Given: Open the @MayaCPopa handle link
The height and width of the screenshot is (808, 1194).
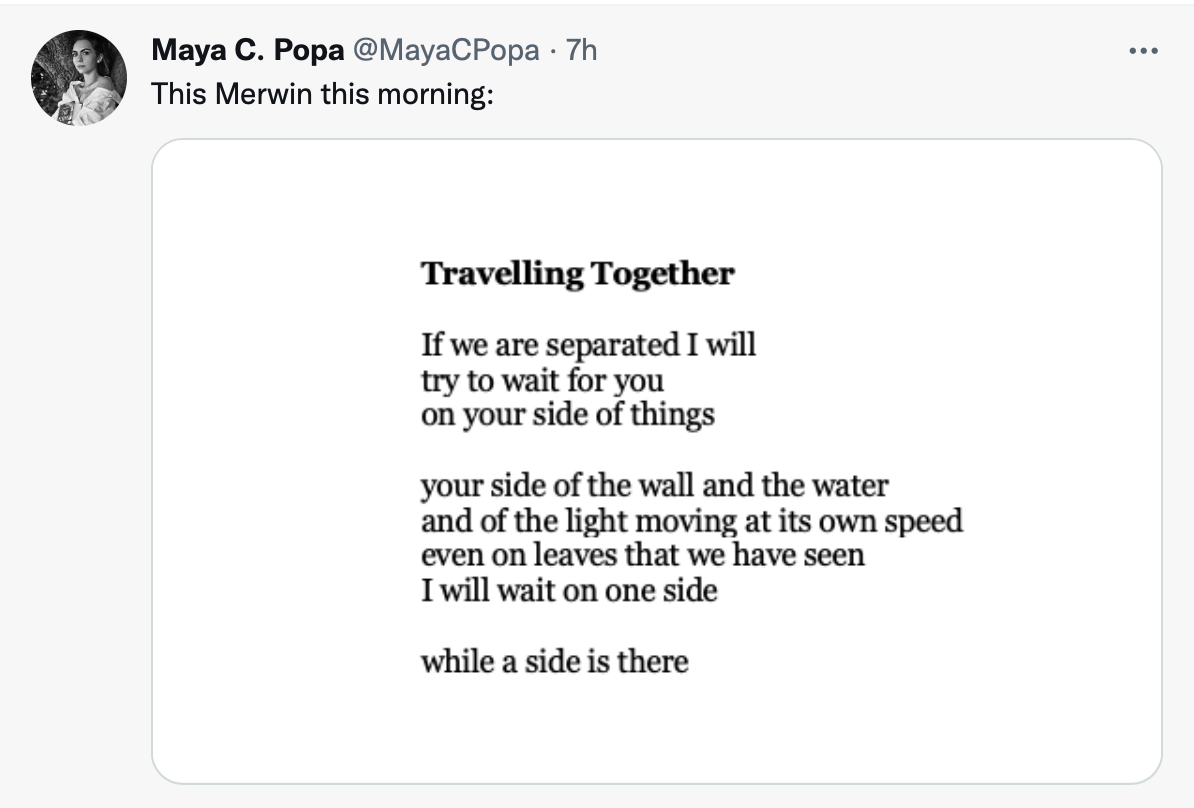Looking at the screenshot, I should pyautogui.click(x=445, y=50).
